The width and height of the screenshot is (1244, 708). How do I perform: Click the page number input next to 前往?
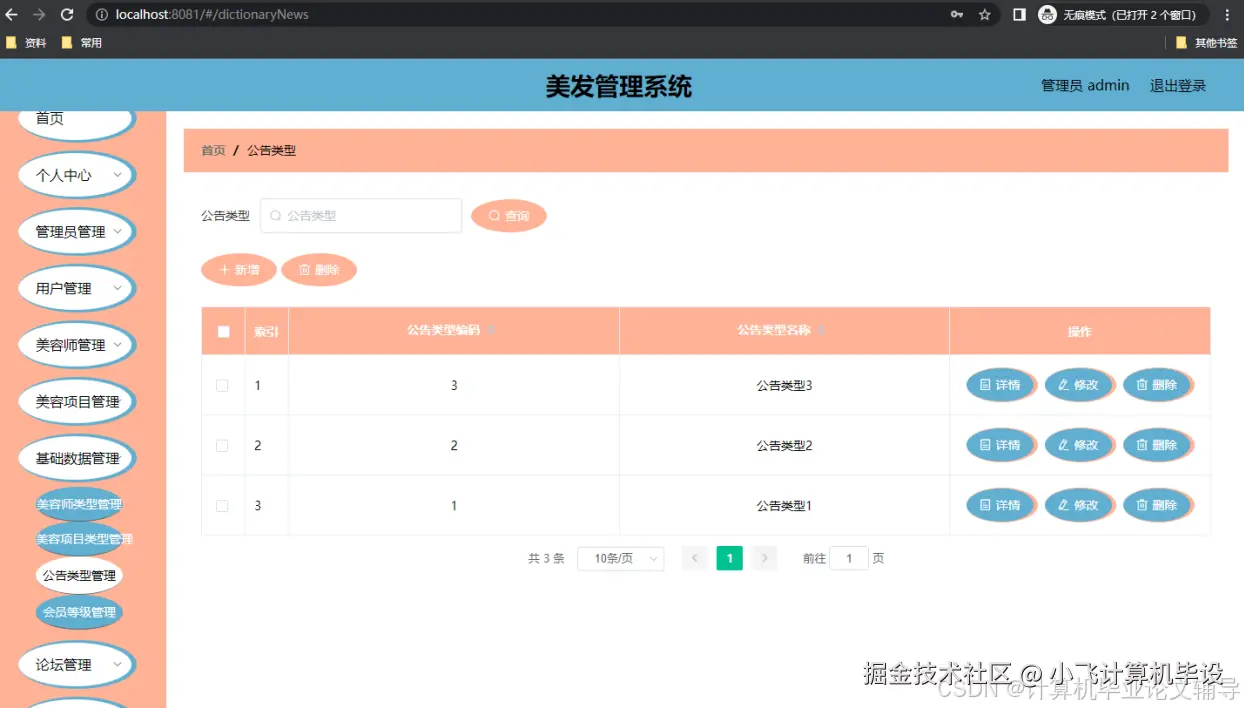click(849, 558)
